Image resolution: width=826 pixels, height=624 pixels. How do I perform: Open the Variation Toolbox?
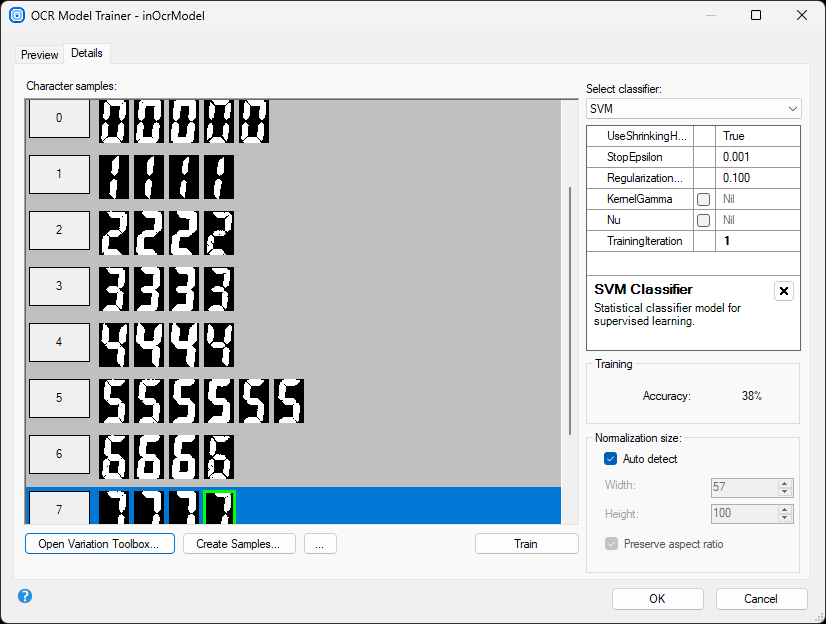click(99, 544)
